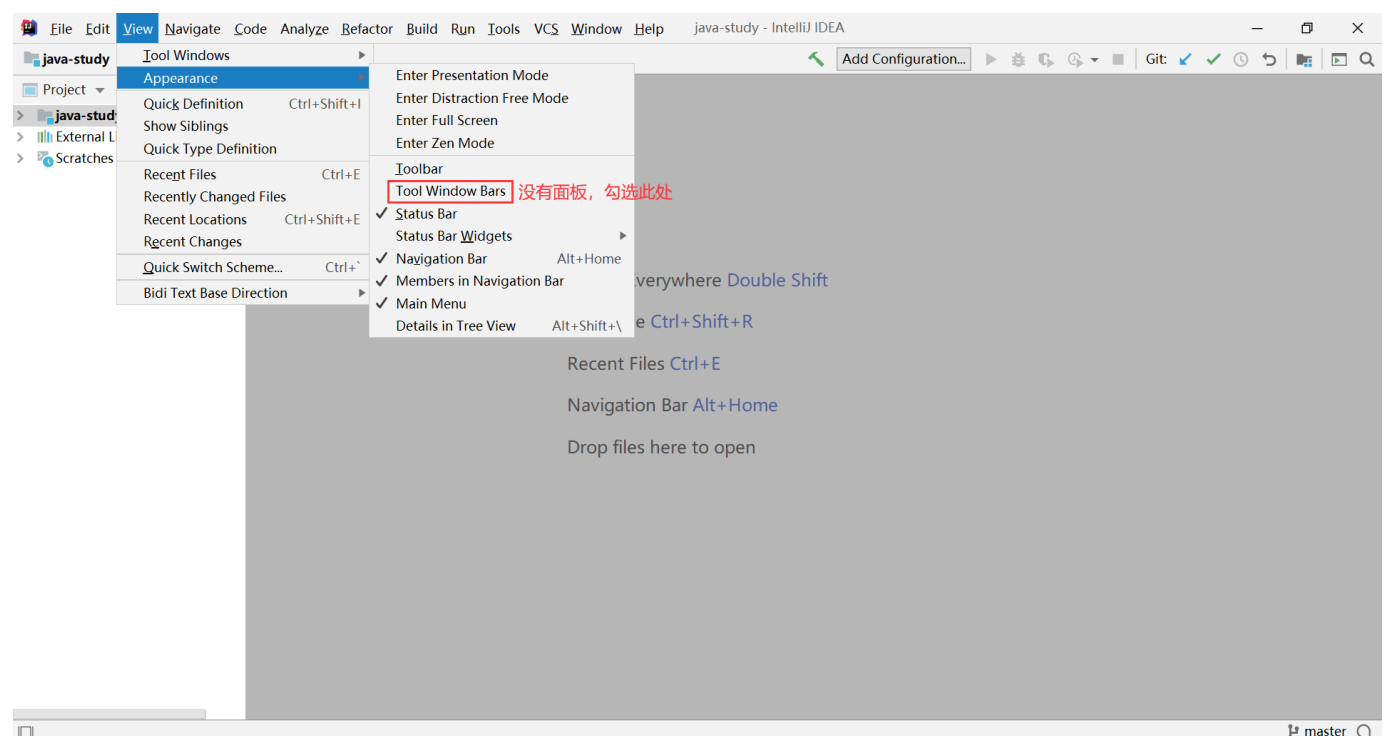Viewport: 1394px width, 736px height.
Task: Open the Project view dropdown
Action: coord(100,91)
